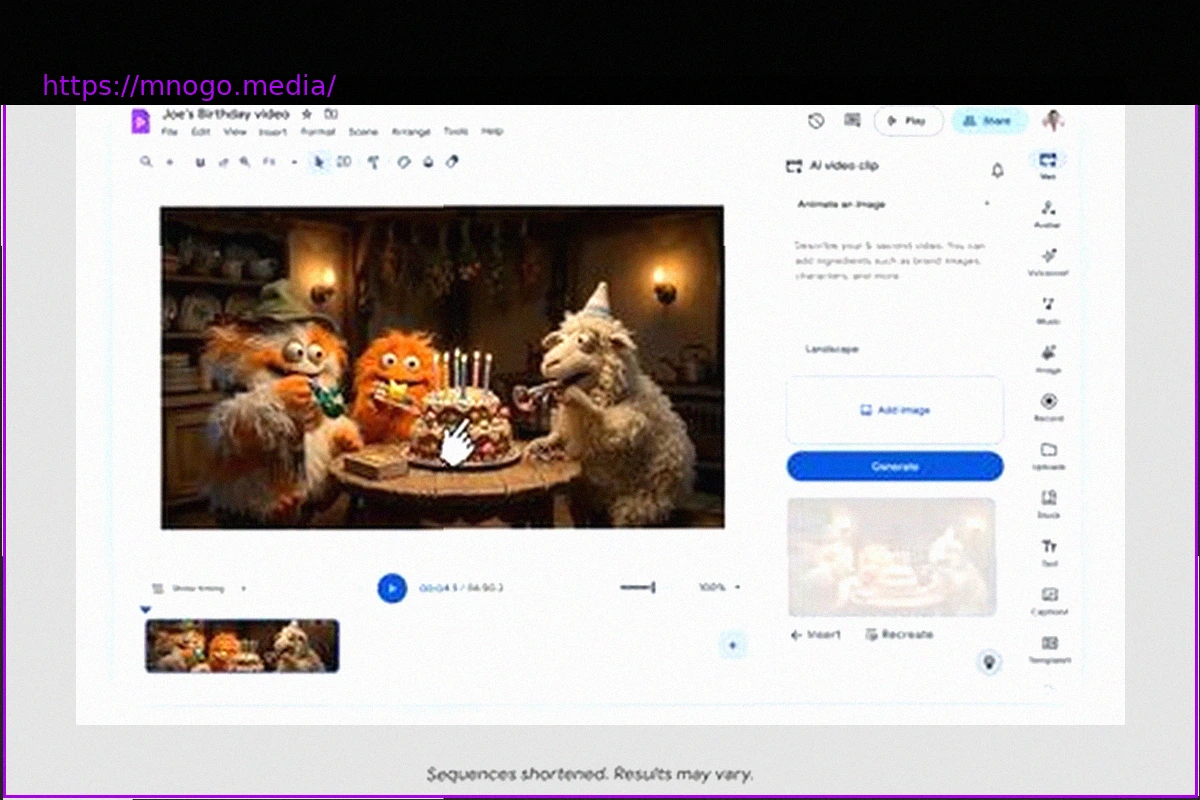Click the timecode display beside the play button
This screenshot has width=1200, height=800.
click(461, 588)
